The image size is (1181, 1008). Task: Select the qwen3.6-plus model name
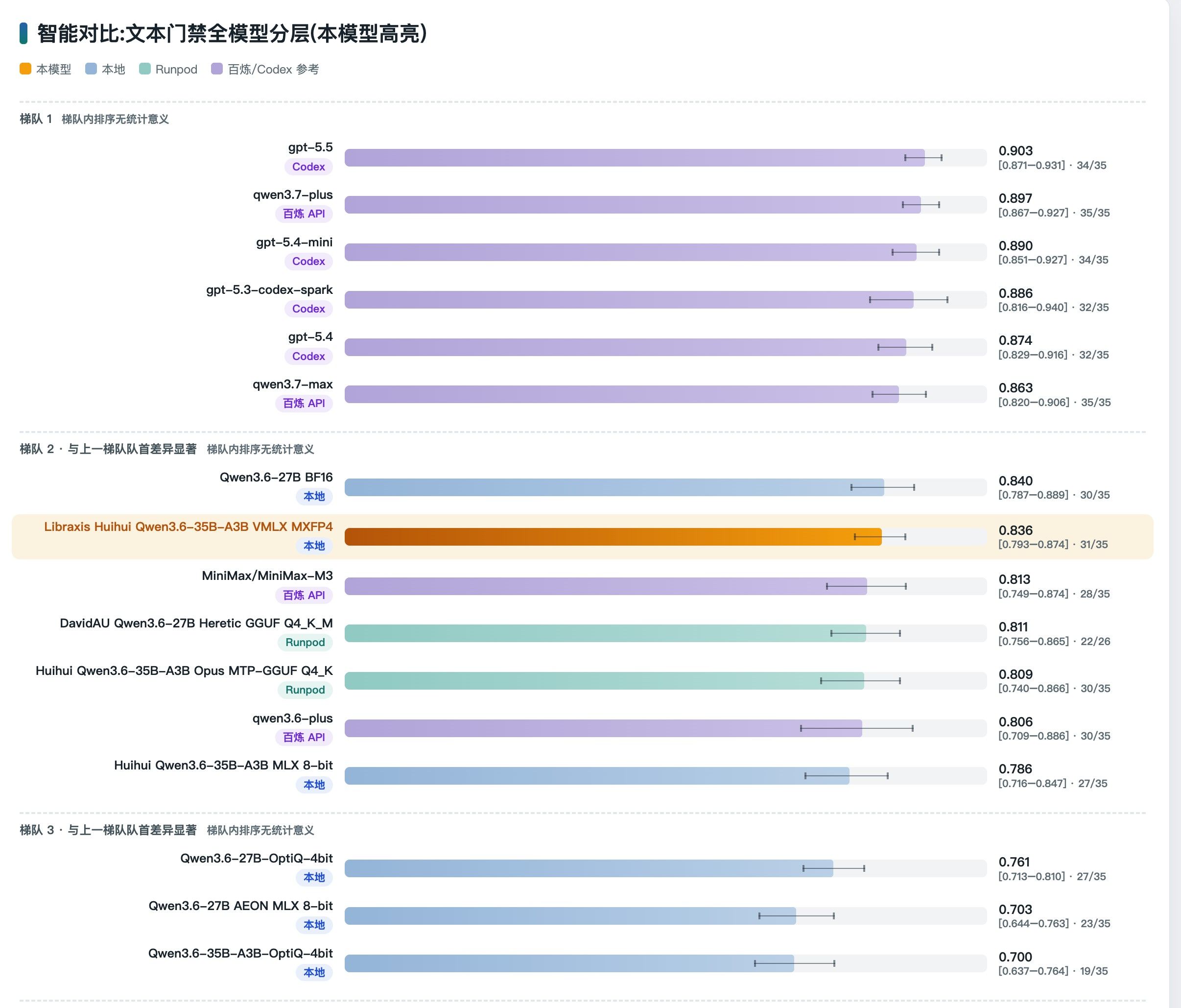tap(293, 719)
